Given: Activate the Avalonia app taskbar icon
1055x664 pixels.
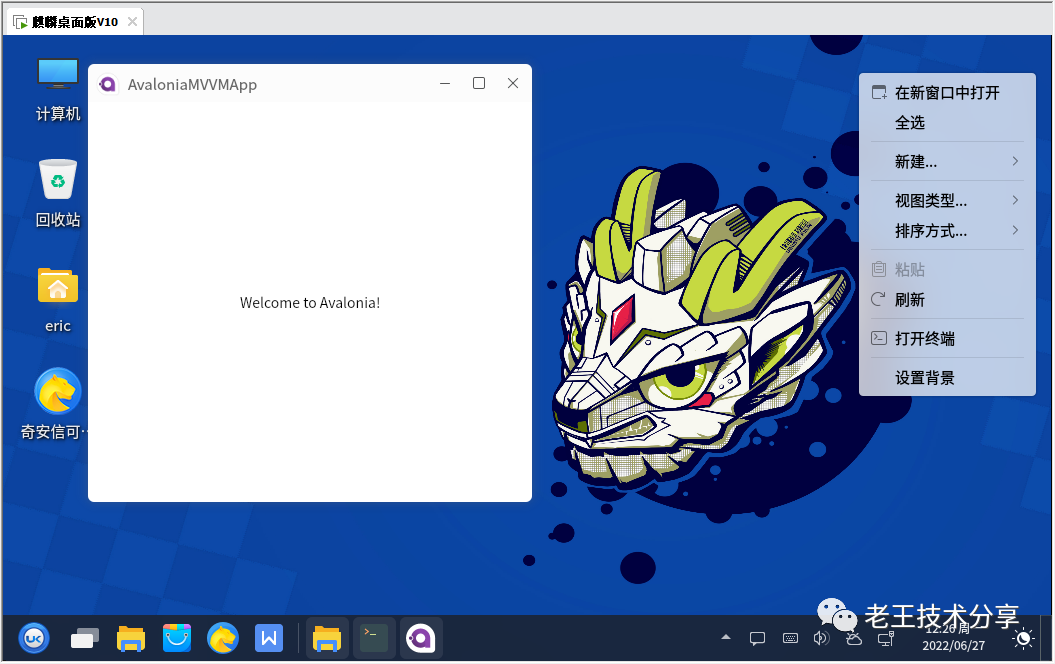Looking at the screenshot, I should pyautogui.click(x=421, y=638).
